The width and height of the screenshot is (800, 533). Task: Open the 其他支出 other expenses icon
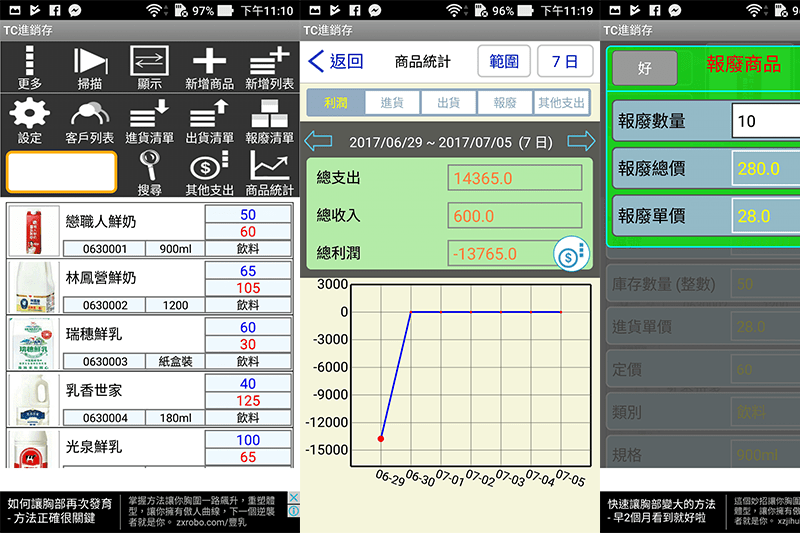(209, 173)
